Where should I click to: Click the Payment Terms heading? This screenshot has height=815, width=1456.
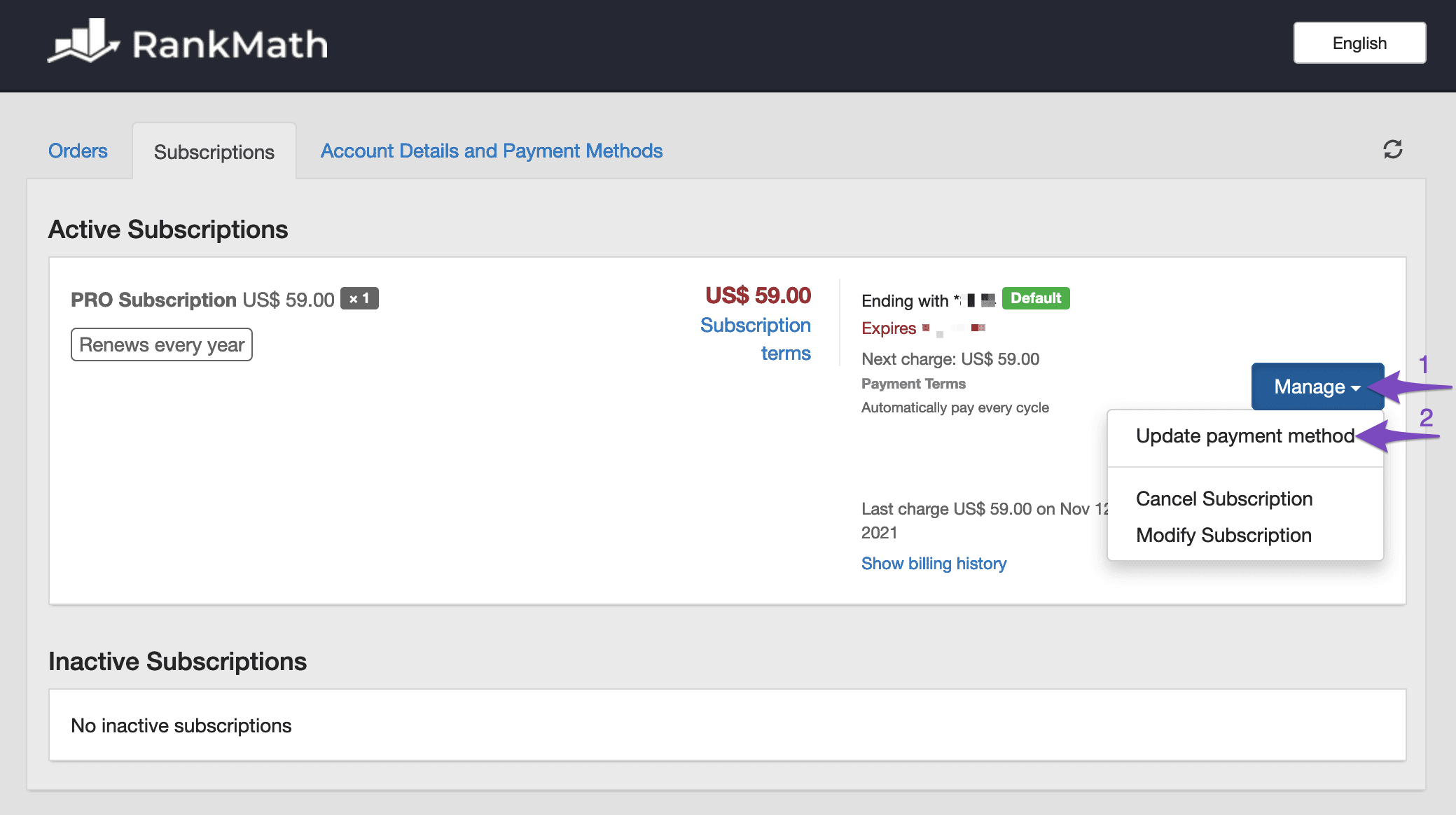[913, 384]
